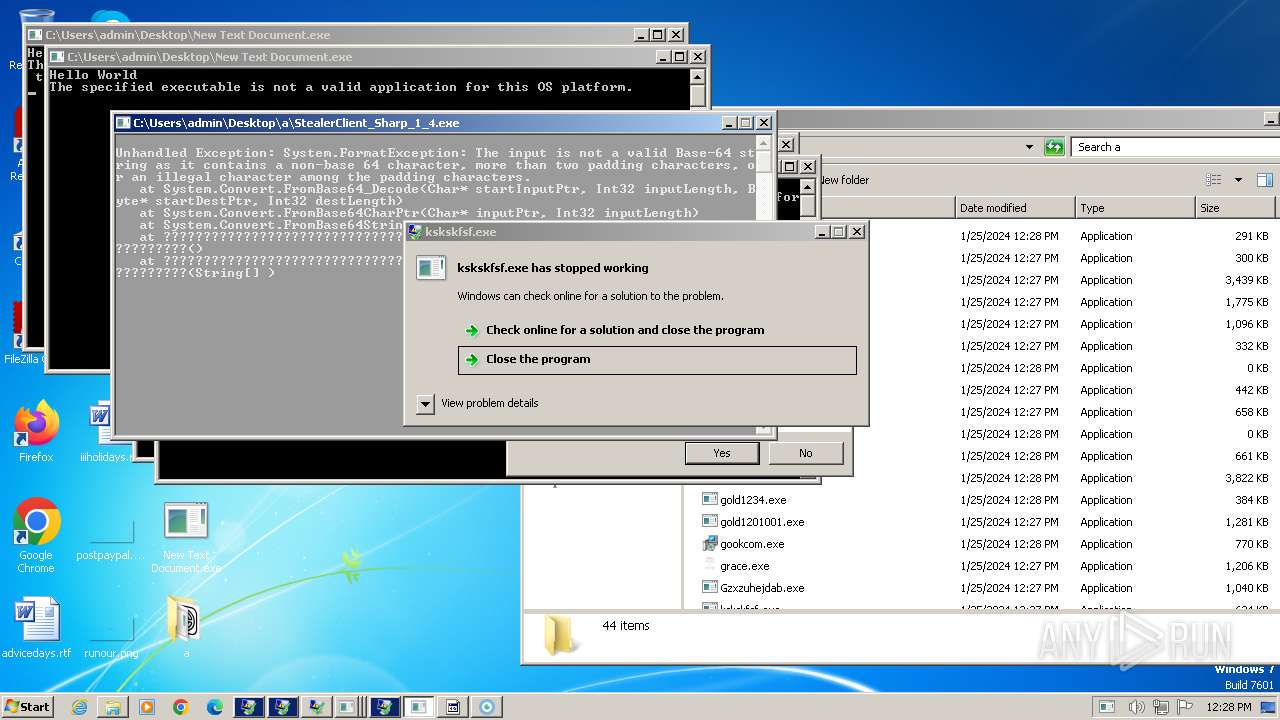
Task: Open volume control in system tray
Action: pyautogui.click(x=1135, y=707)
